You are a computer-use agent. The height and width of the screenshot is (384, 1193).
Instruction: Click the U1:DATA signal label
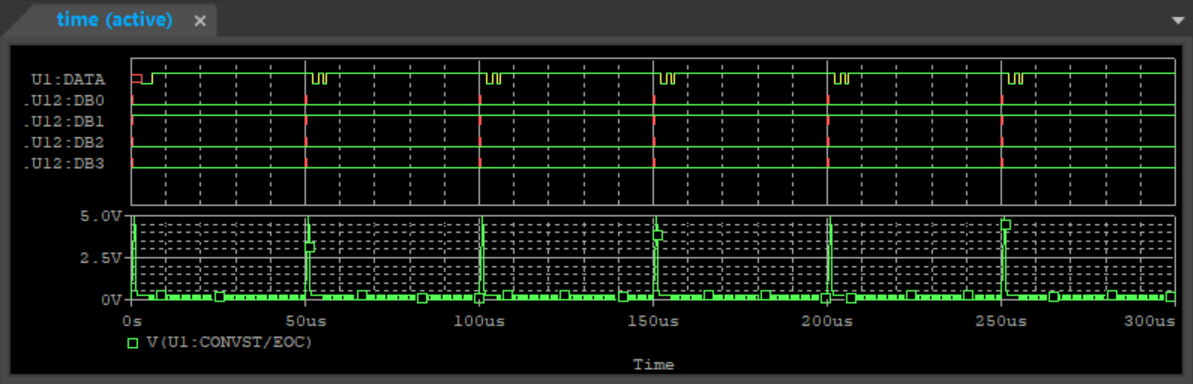click(68, 79)
